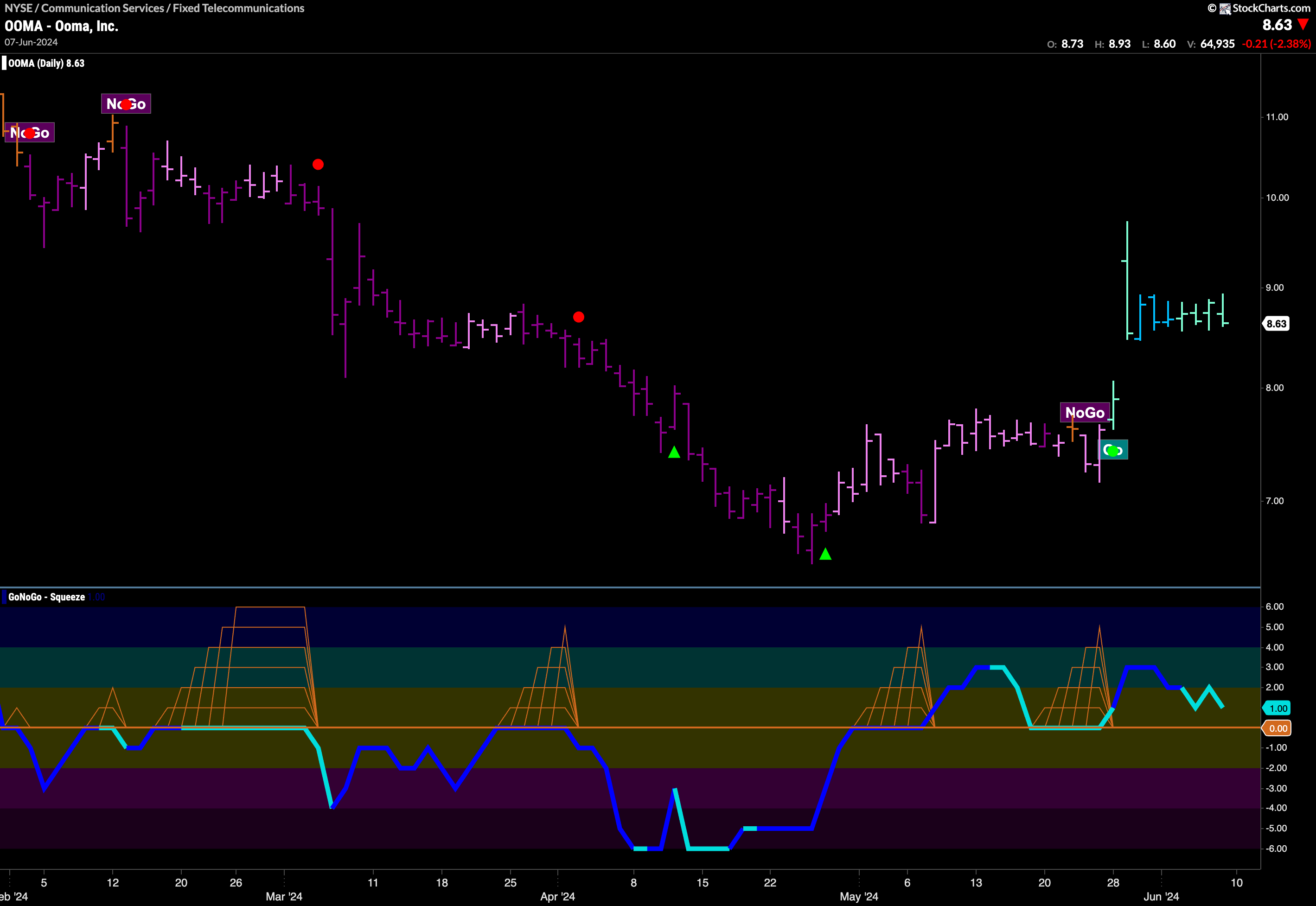Click the orange 0.00 zero-line tag
The width and height of the screenshot is (1316, 906).
click(1277, 728)
